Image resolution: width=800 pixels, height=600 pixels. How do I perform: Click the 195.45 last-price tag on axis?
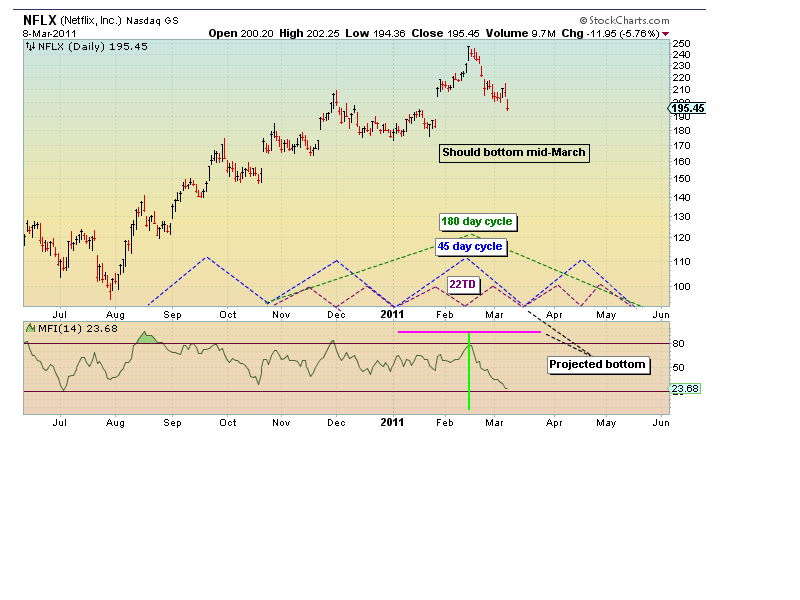coord(687,108)
